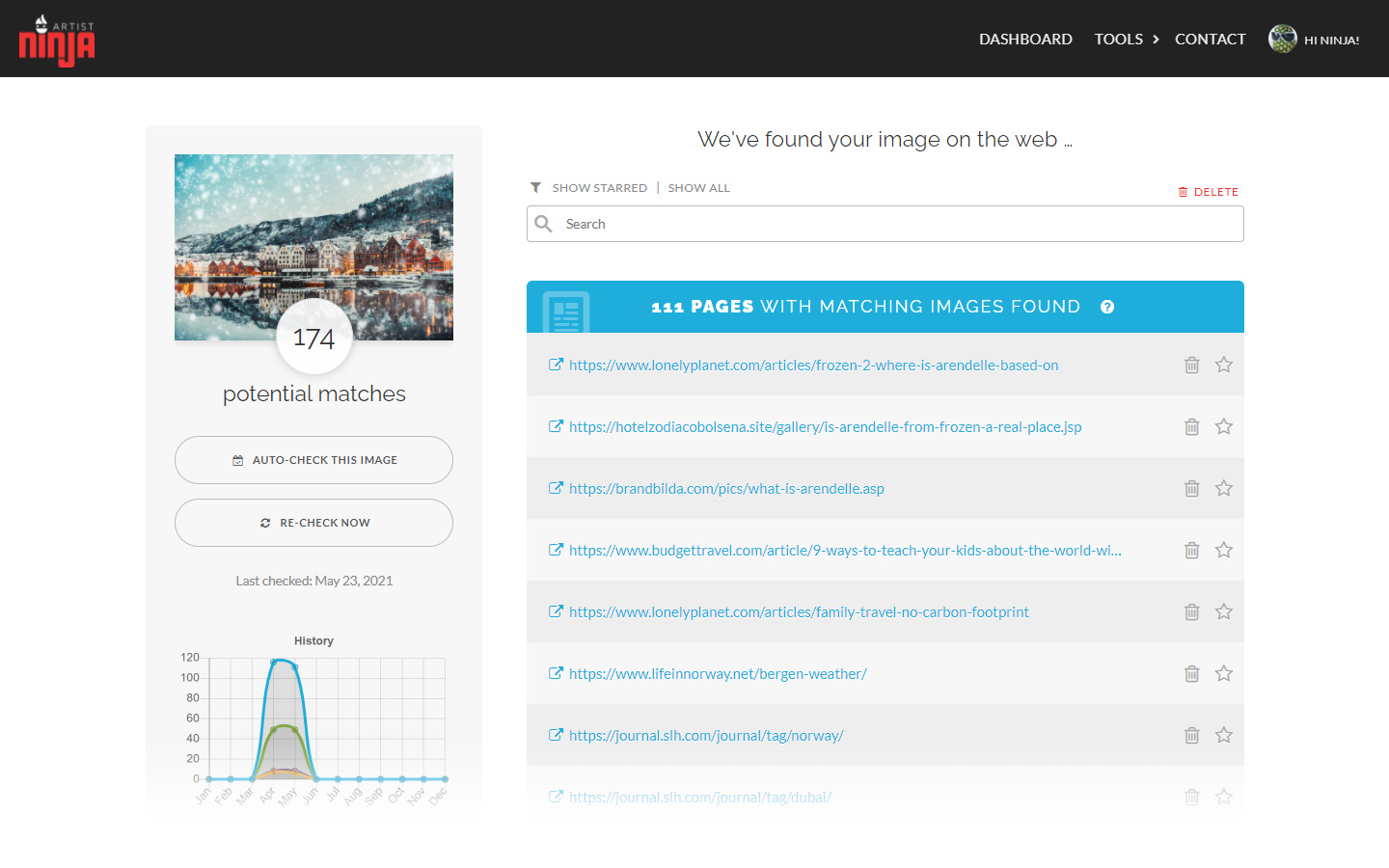The image size is (1389, 868).
Task: Star the lonelyplanet family-travel result
Action: click(x=1224, y=611)
